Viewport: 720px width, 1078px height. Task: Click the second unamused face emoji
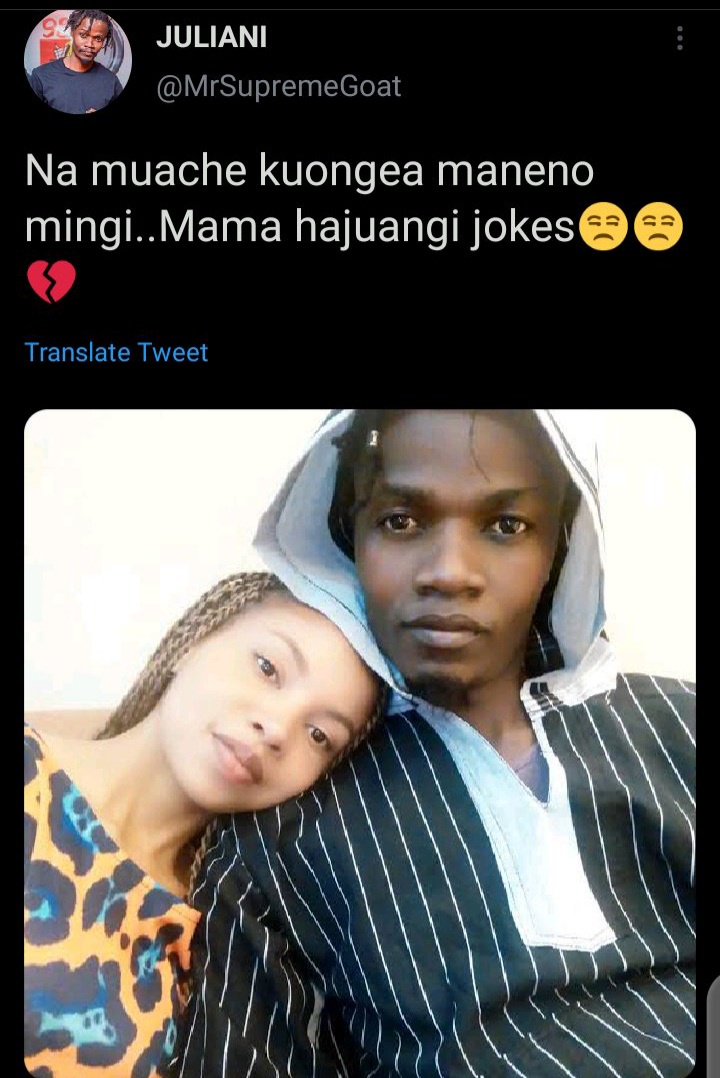(658, 229)
